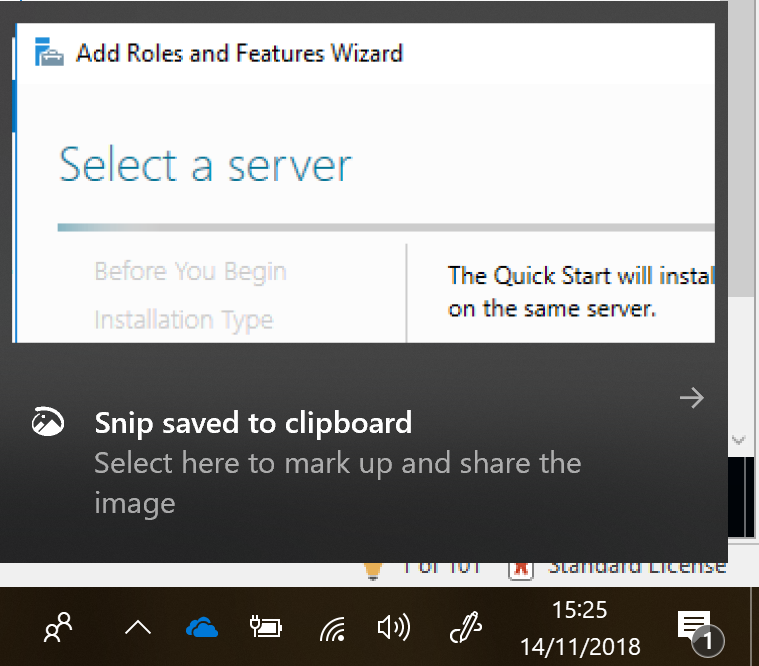Open the People icon in taskbar

click(x=58, y=628)
